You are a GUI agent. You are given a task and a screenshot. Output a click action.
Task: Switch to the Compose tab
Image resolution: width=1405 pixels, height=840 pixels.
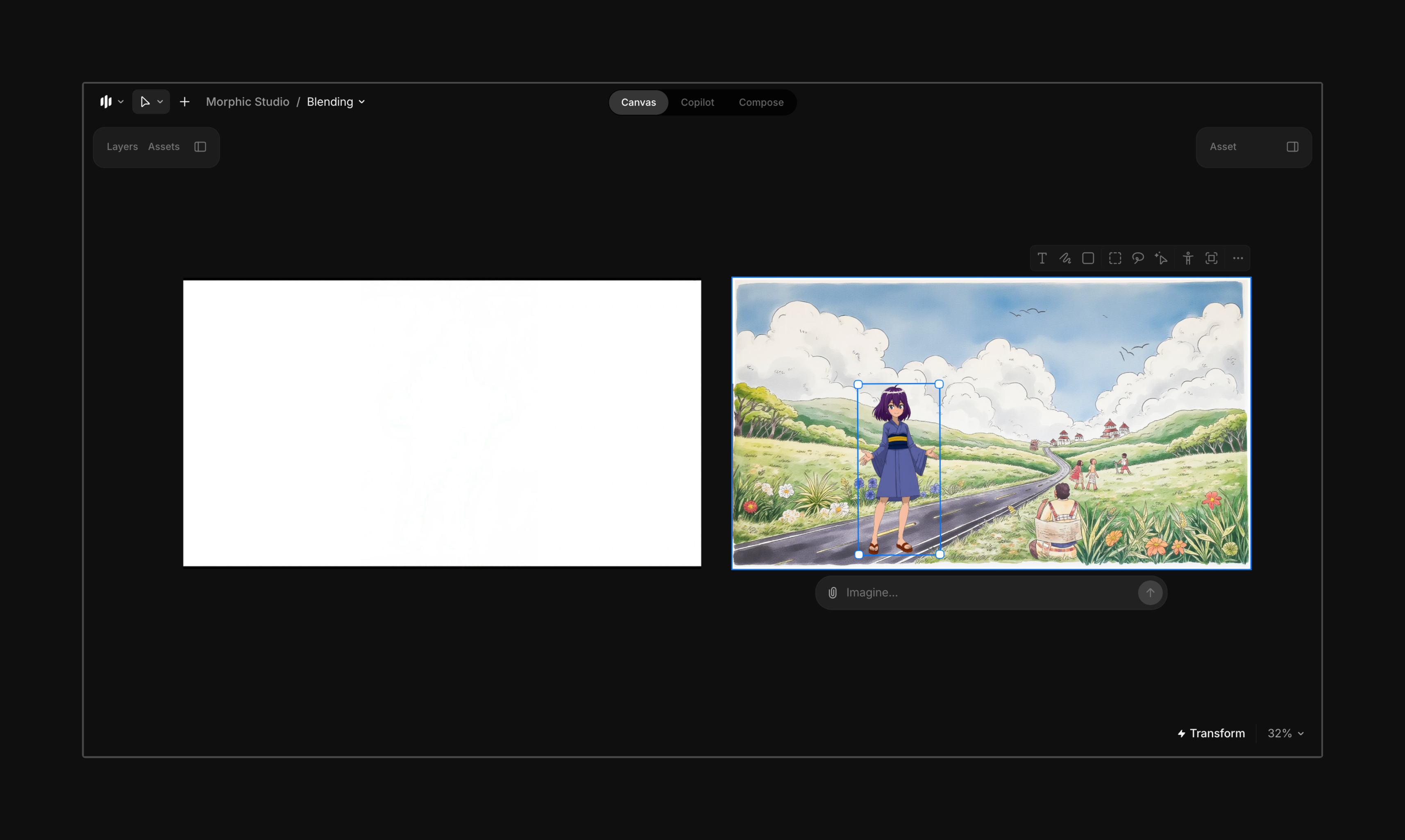pyautogui.click(x=761, y=102)
